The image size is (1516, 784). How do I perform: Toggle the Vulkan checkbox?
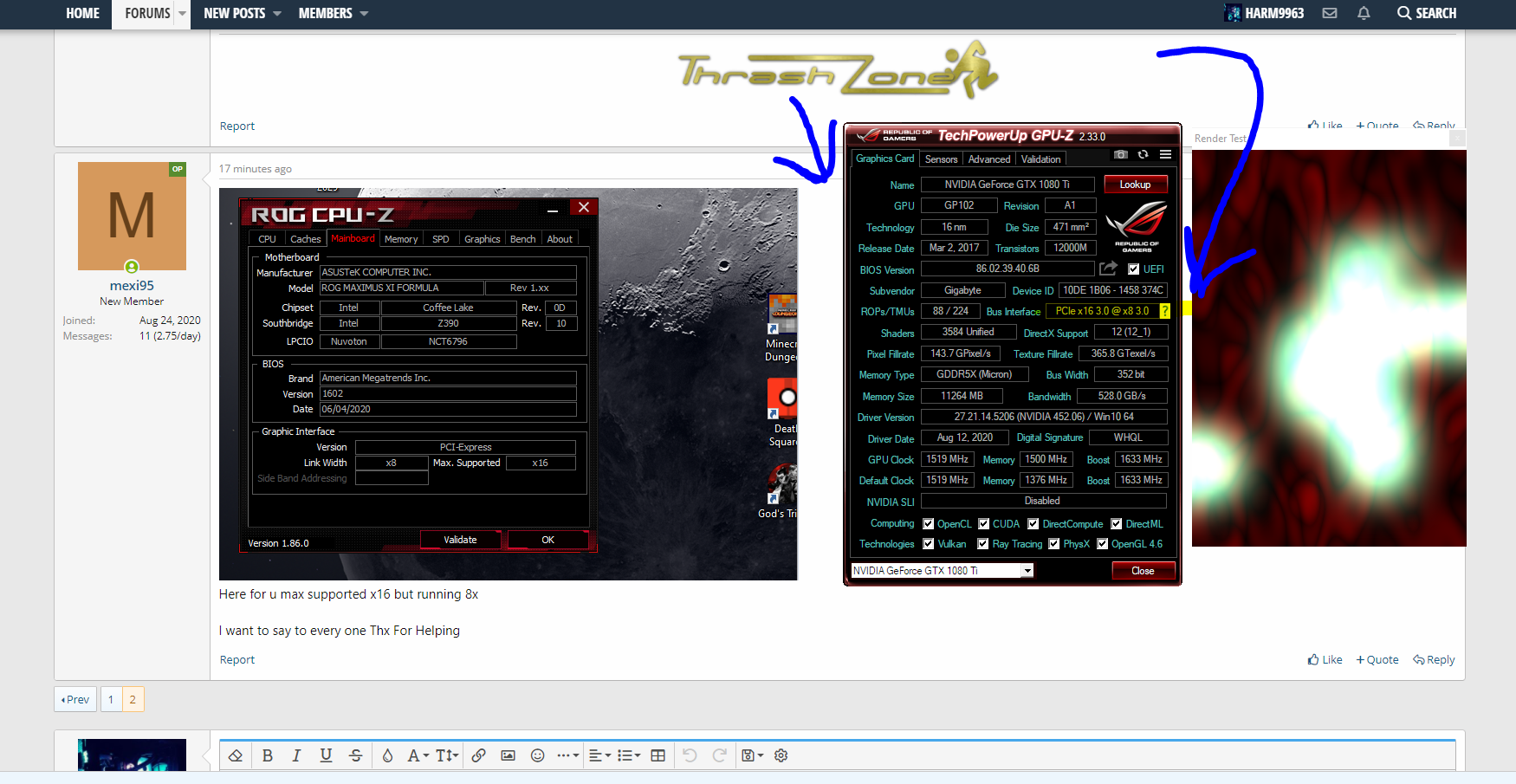click(x=929, y=544)
